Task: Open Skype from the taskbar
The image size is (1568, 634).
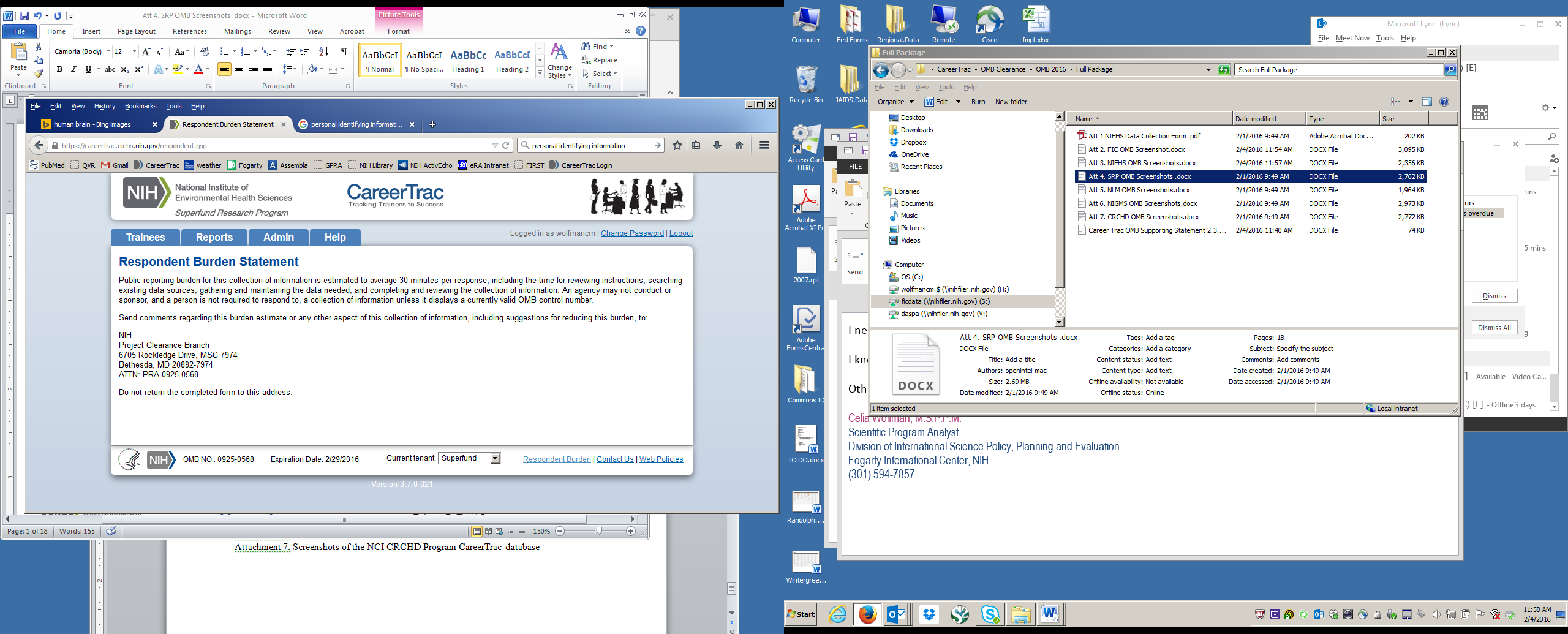Action: pos(990,614)
